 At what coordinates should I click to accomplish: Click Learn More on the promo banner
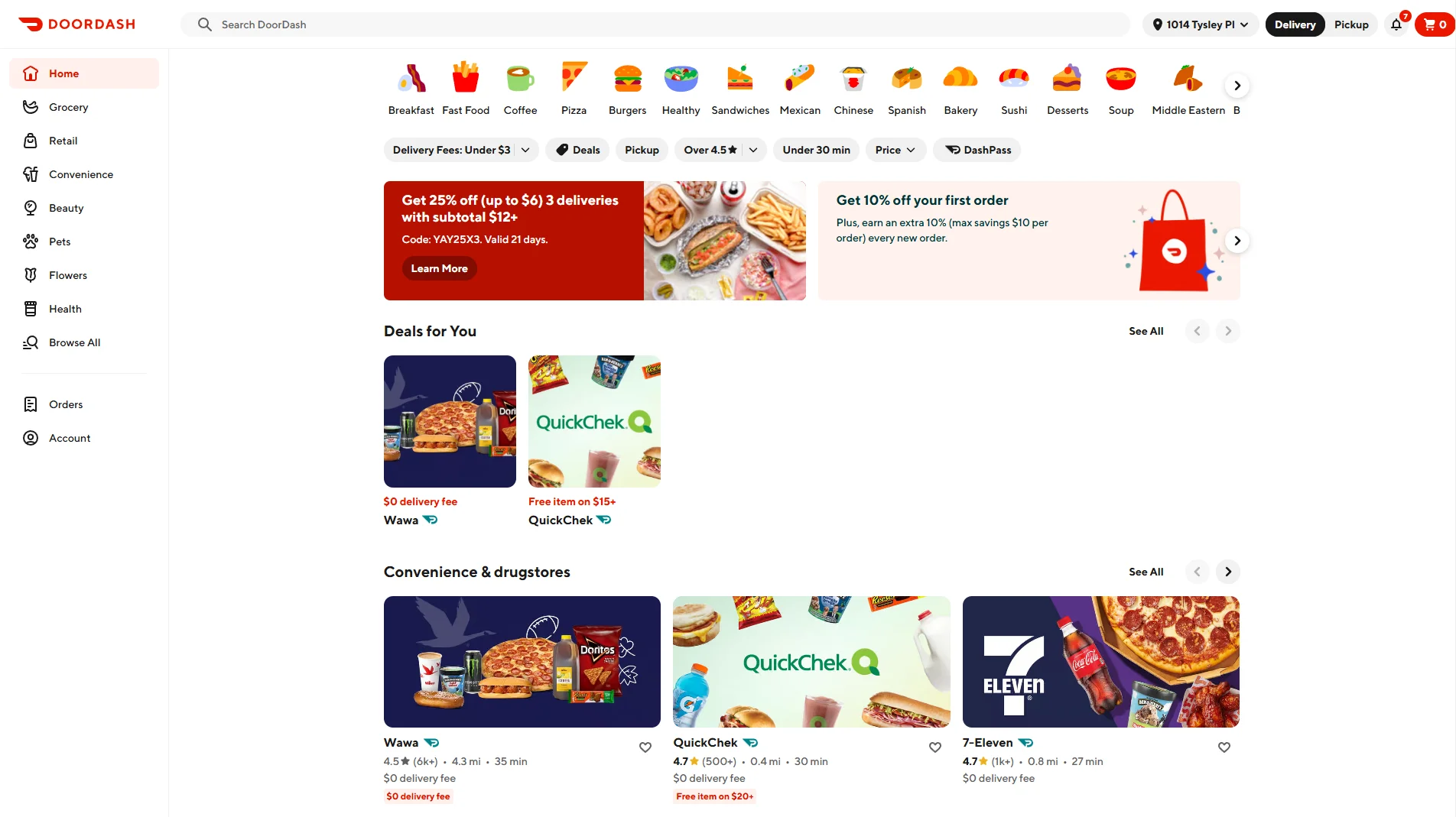point(439,268)
